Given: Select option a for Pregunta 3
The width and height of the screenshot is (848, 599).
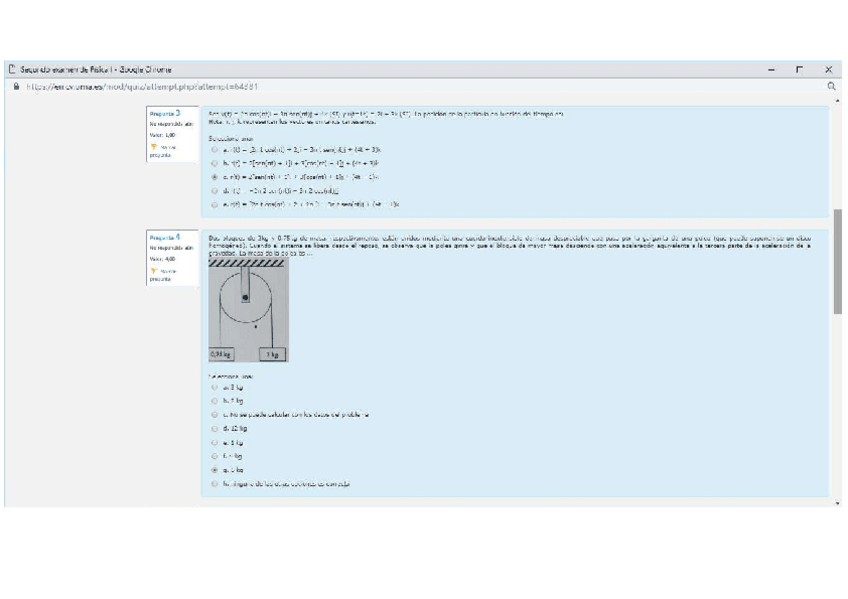Looking at the screenshot, I should (x=215, y=149).
